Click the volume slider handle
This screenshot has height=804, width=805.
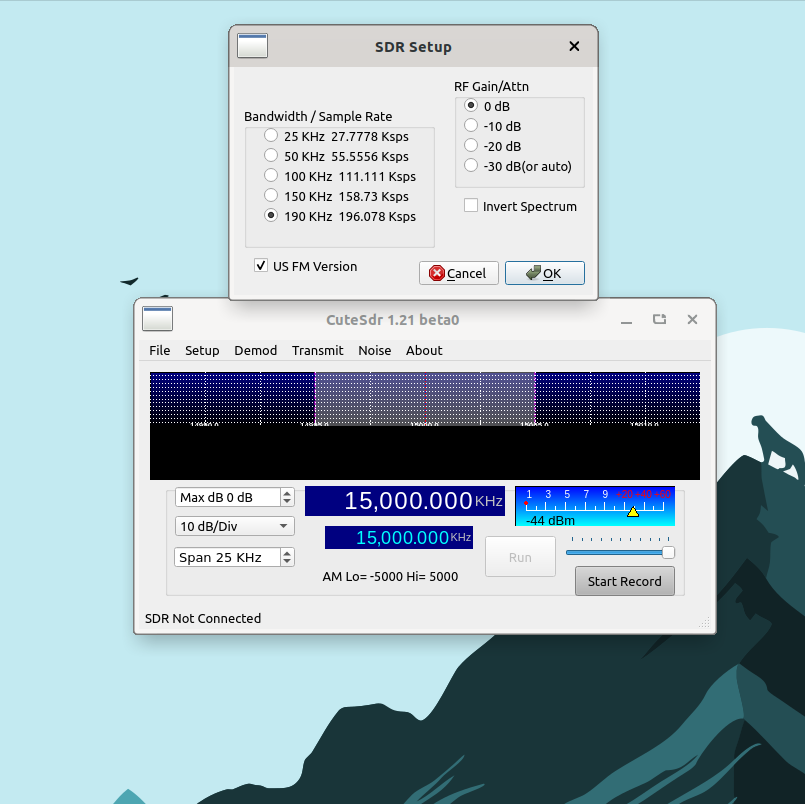point(668,552)
